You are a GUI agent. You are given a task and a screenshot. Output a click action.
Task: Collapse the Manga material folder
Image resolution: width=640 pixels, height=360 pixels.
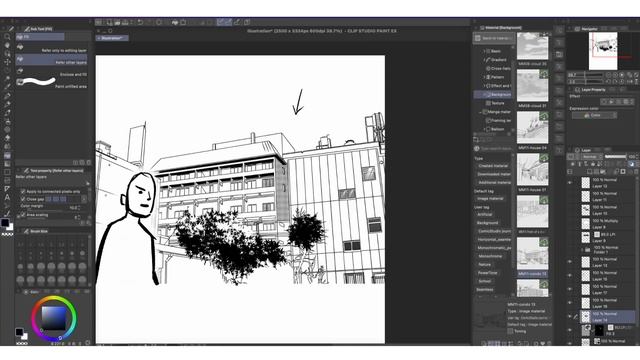point(480,111)
